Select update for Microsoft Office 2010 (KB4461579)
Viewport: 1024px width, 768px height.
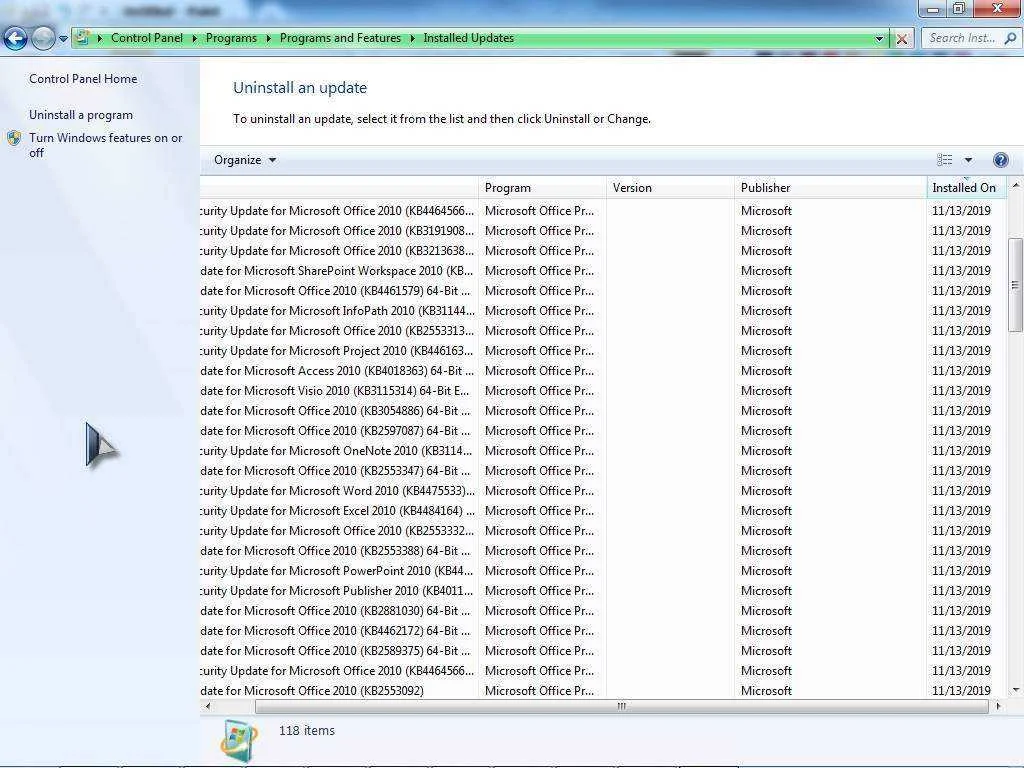tap(603, 291)
